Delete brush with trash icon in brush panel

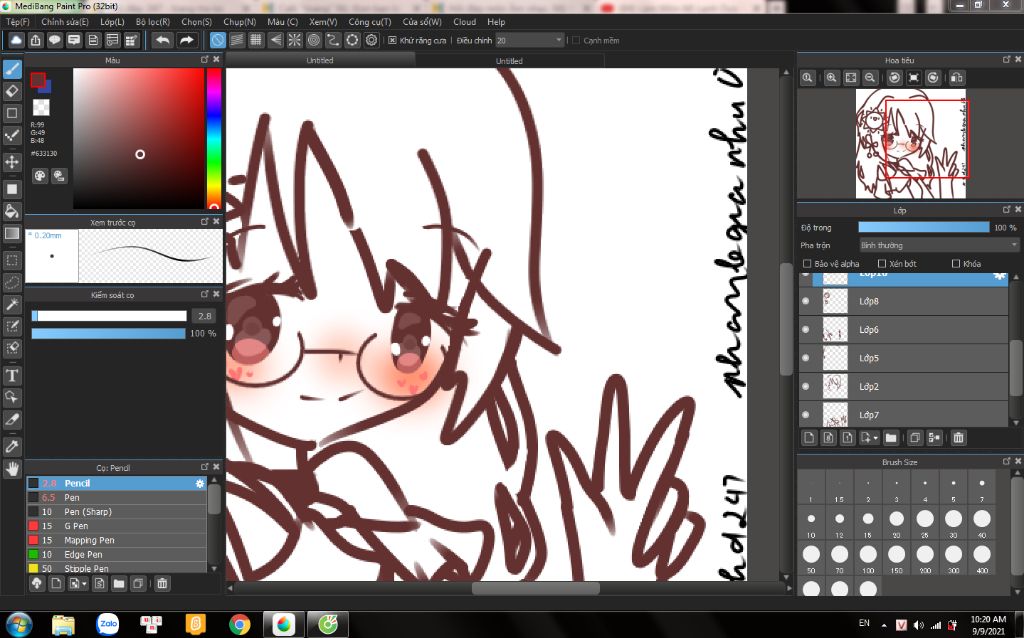[x=162, y=583]
